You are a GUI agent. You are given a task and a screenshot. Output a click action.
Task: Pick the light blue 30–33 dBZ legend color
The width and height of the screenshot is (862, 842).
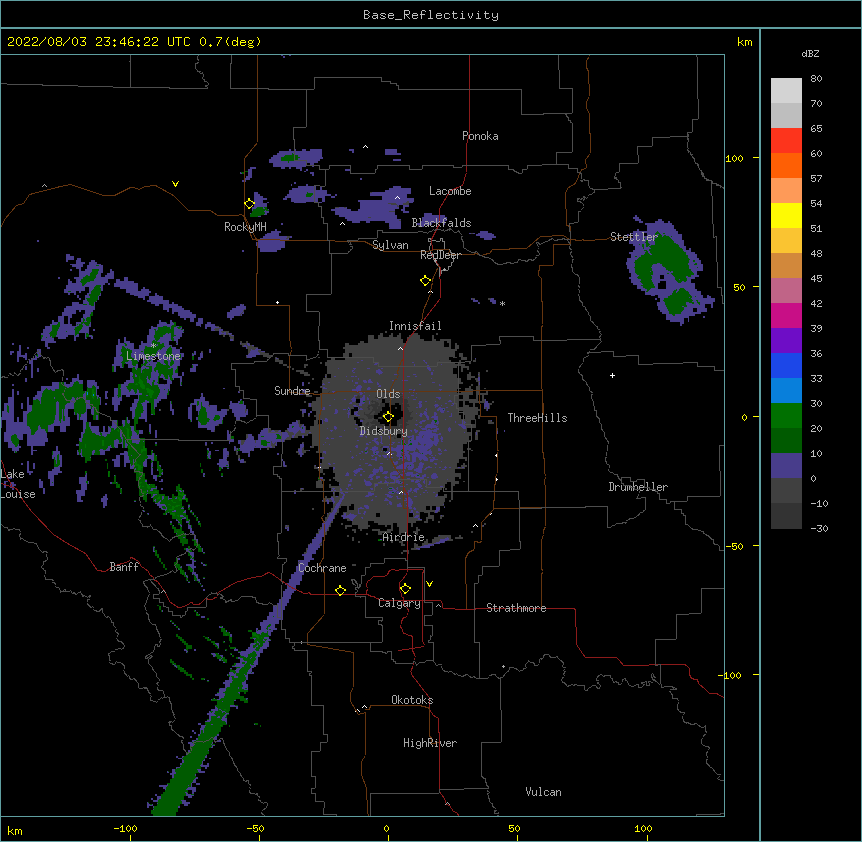tap(786, 391)
